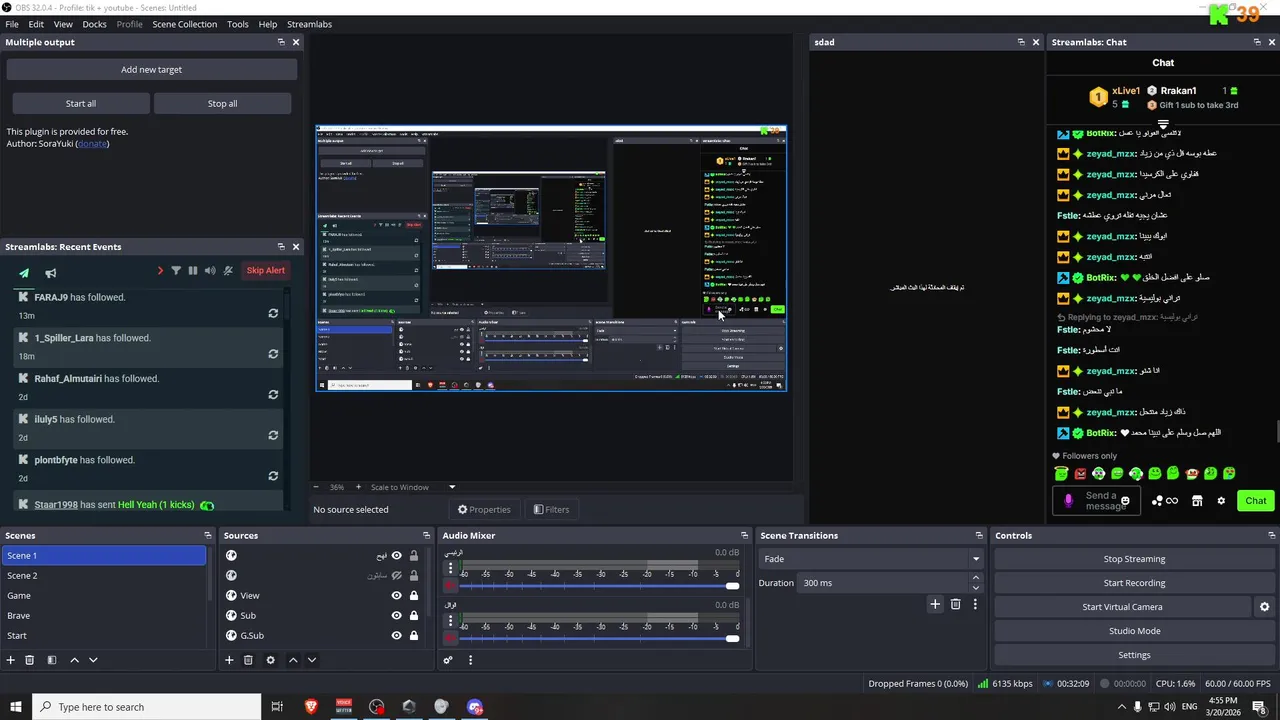Decrease transition duration with the down stepper arrow
The width and height of the screenshot is (1280, 720).
[x=976, y=588]
